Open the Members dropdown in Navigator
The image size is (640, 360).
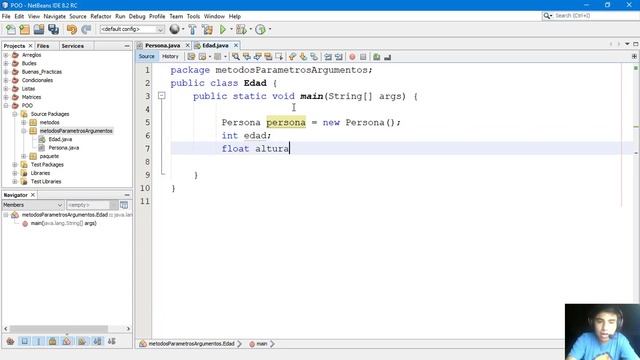pos(33,205)
